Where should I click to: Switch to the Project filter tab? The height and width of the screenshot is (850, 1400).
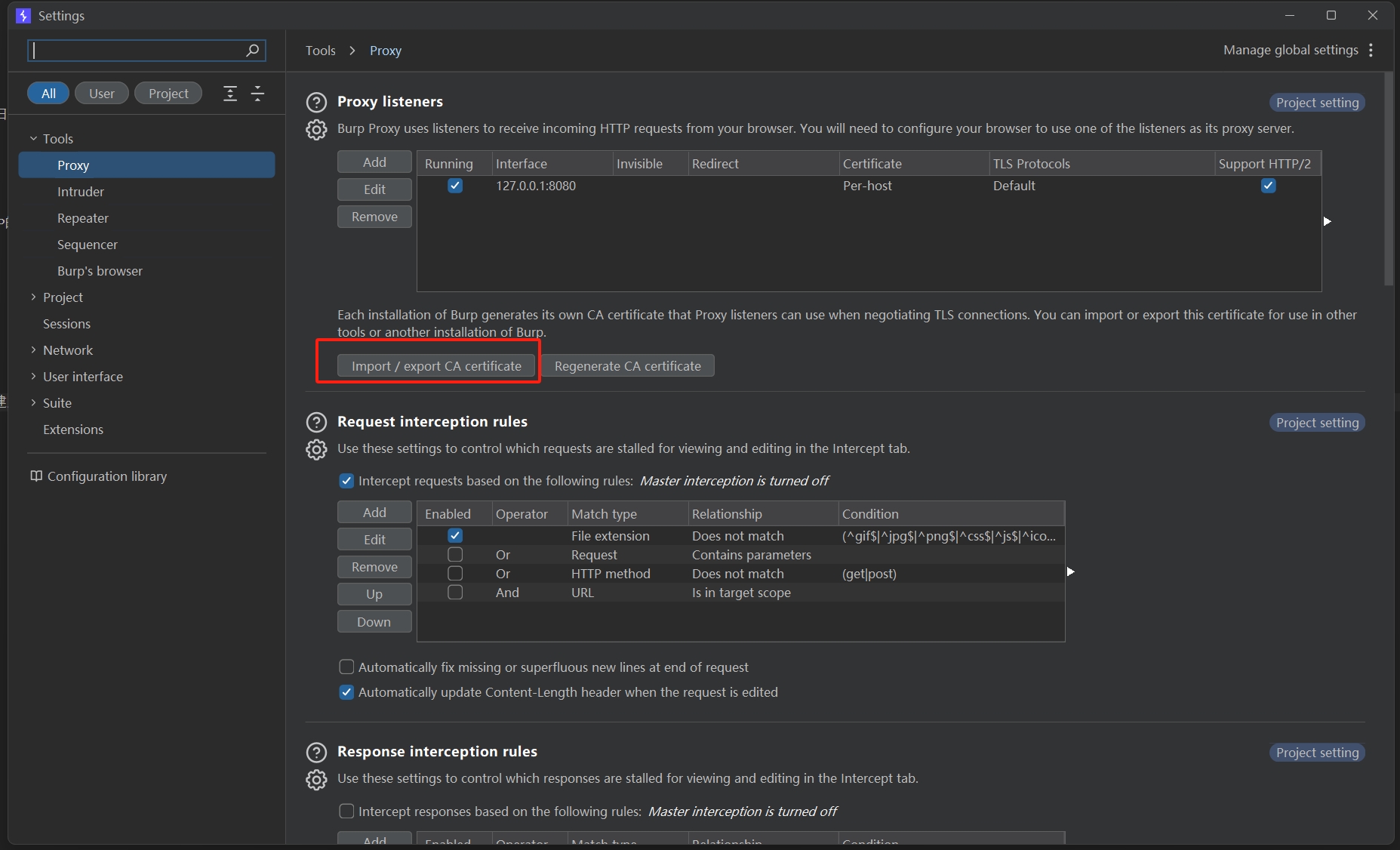tap(168, 94)
